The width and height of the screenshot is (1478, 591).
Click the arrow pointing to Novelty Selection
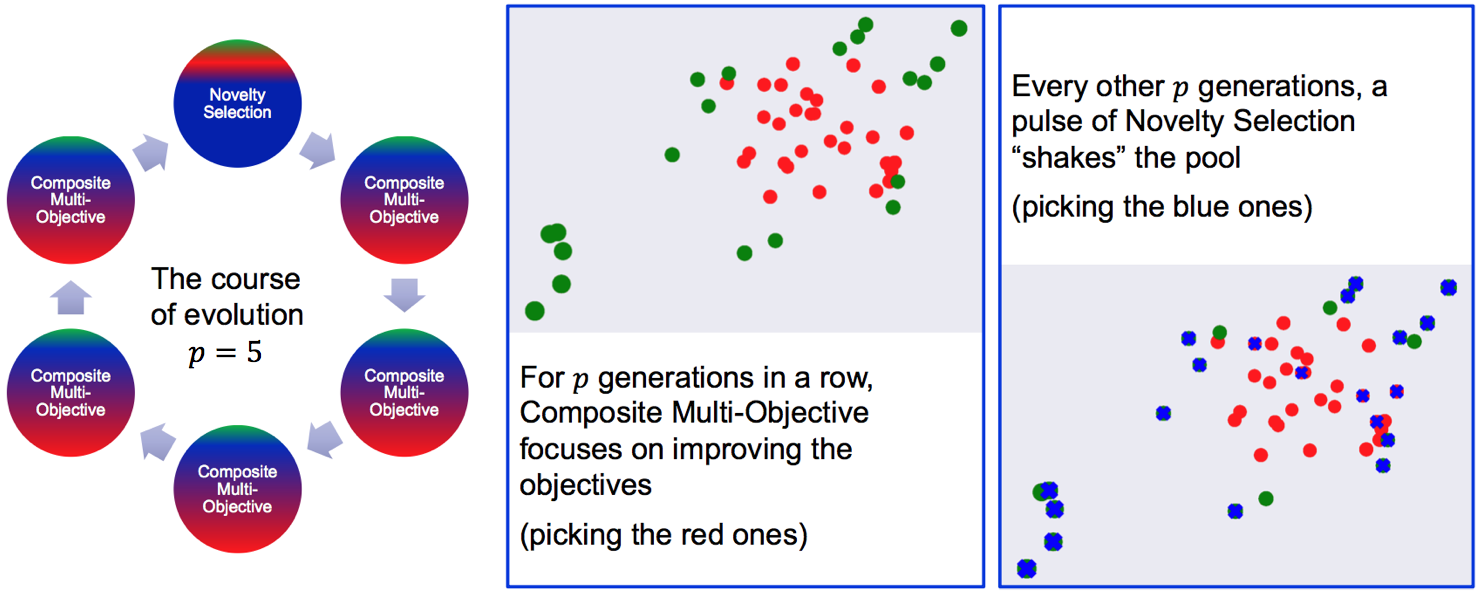pos(153,150)
